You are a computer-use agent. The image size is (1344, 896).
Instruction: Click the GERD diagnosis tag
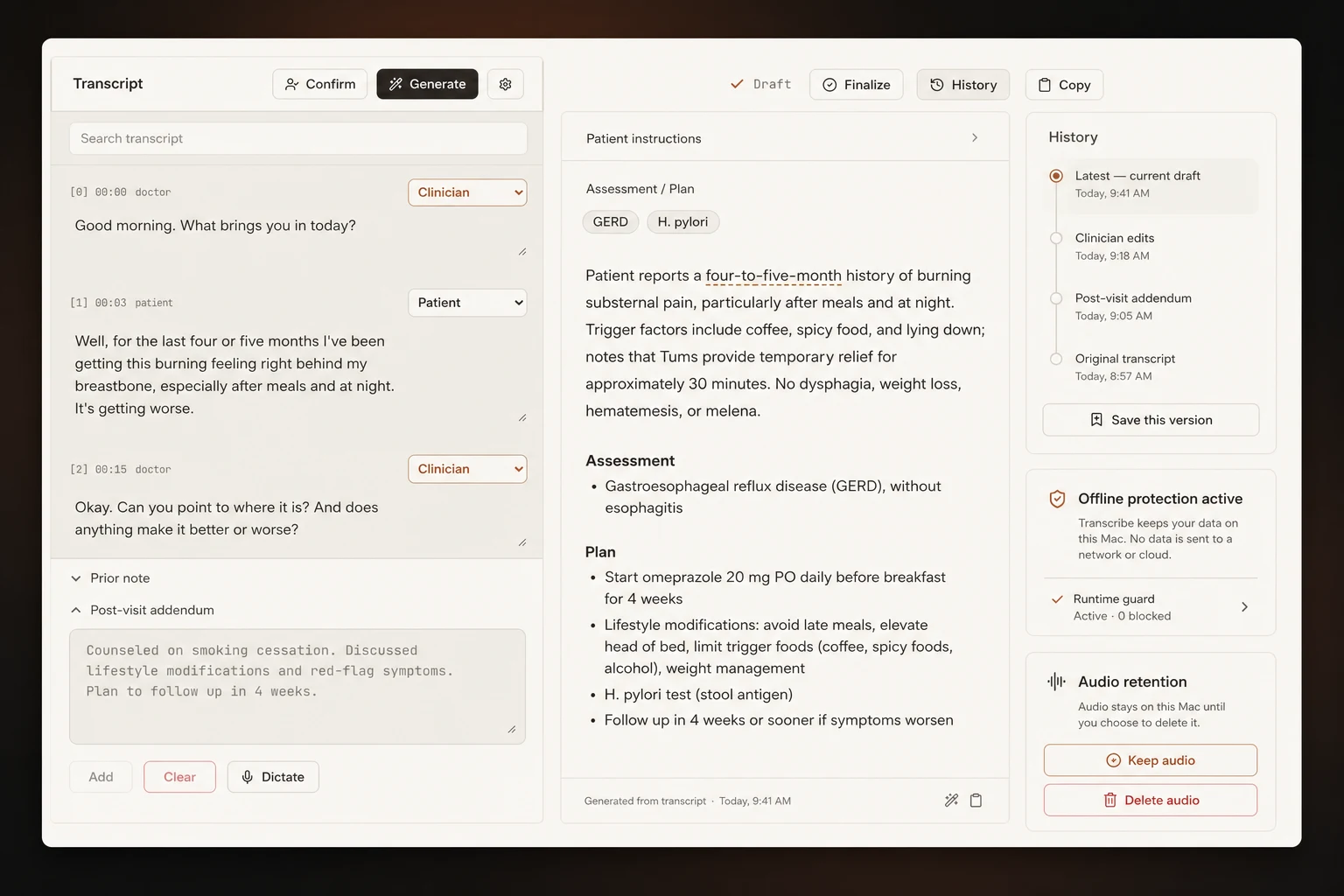click(x=610, y=222)
